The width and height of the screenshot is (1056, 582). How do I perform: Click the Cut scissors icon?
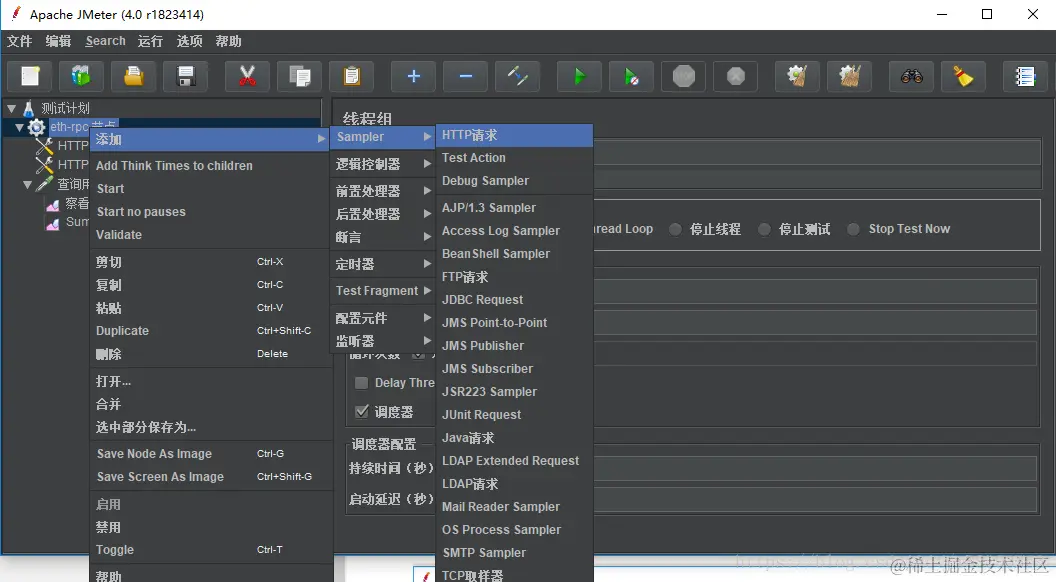[x=247, y=76]
